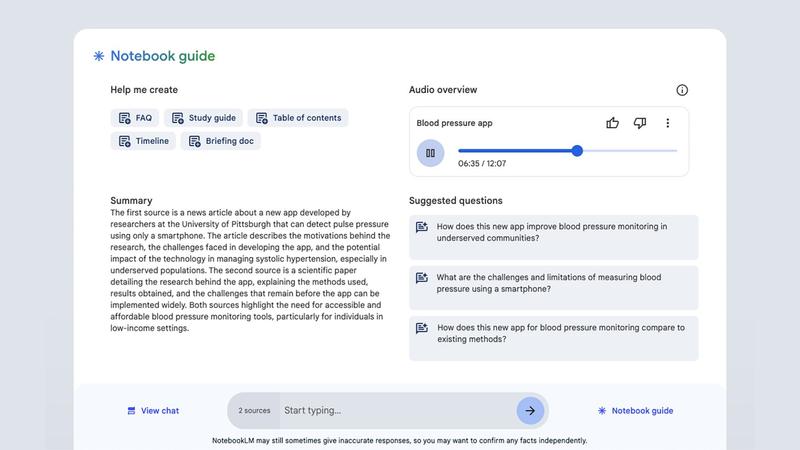Seek to the beginning of the audio track
Image resolution: width=800 pixels, height=450 pixels.
tap(460, 151)
